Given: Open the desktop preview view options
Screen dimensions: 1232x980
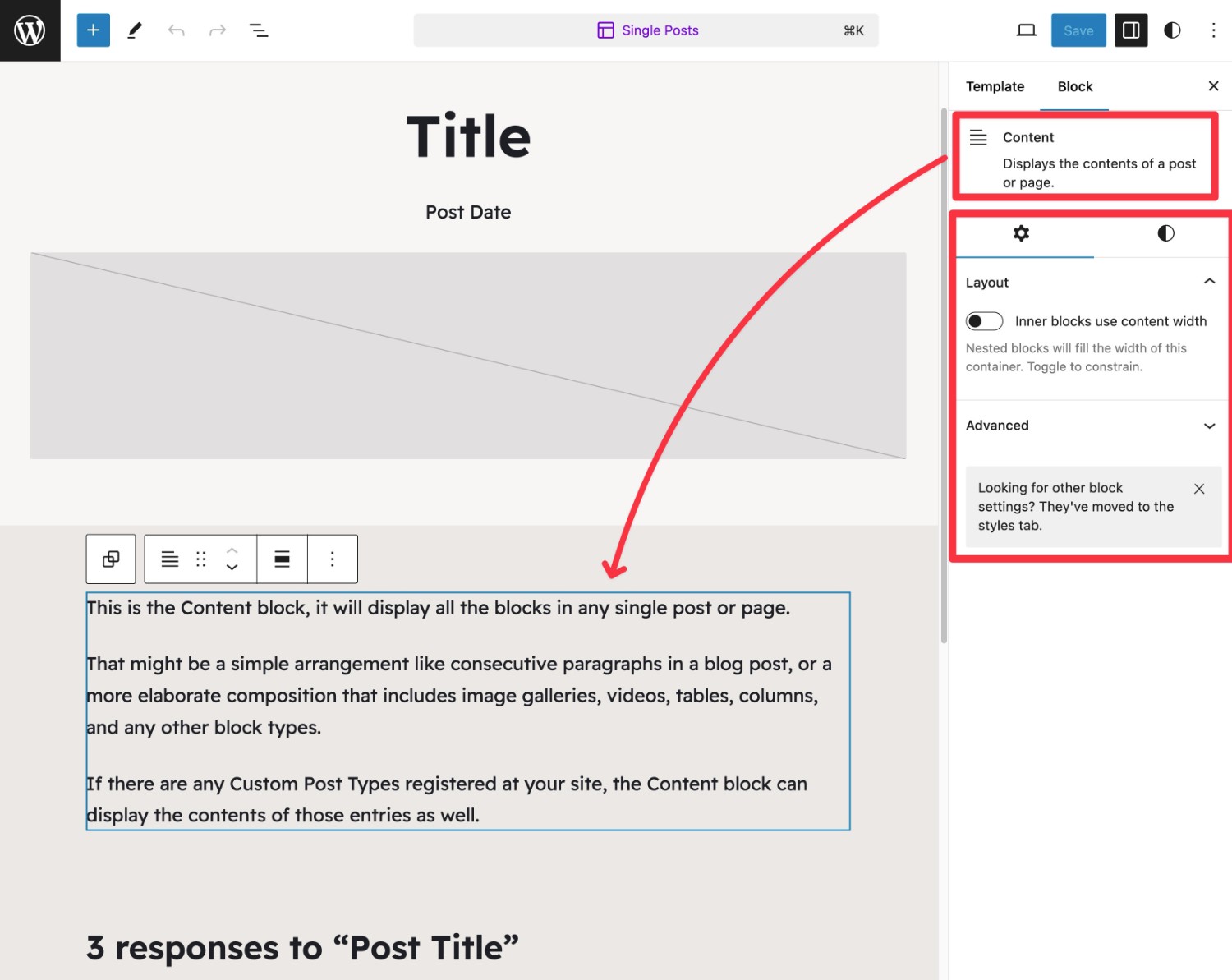Looking at the screenshot, I should point(1027,30).
